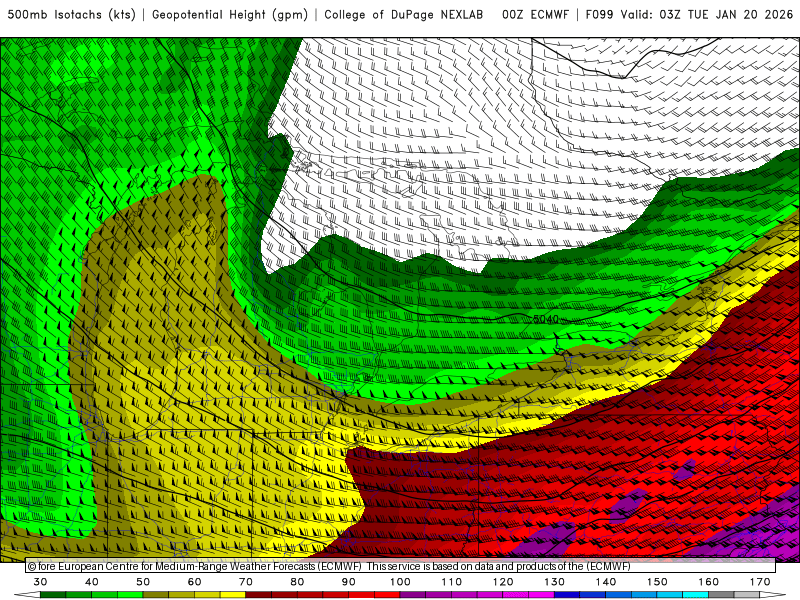Click the legend's right end arrow
Screen dimensions: 800x600
pos(773,595)
